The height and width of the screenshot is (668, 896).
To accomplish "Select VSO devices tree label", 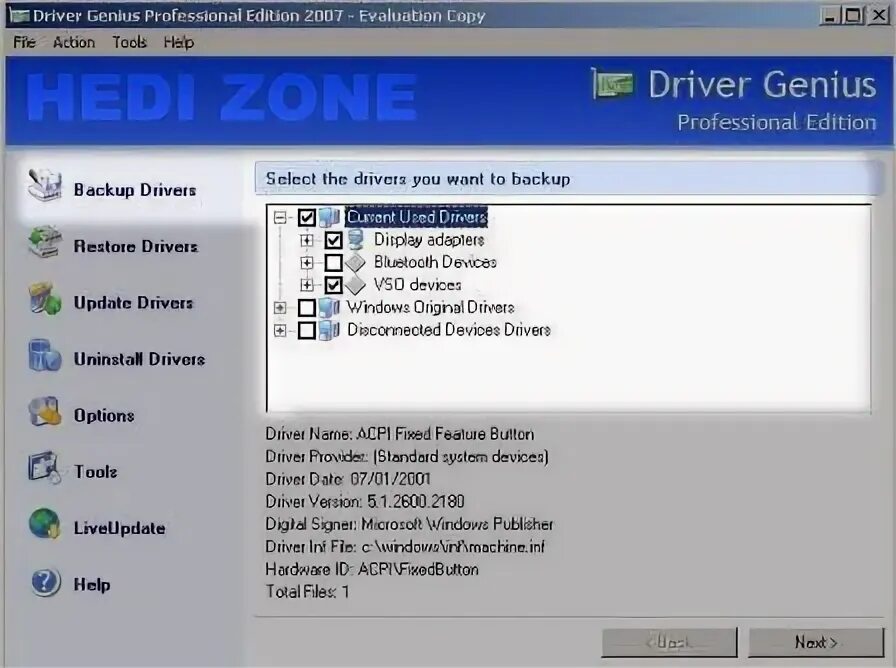I will (x=418, y=285).
